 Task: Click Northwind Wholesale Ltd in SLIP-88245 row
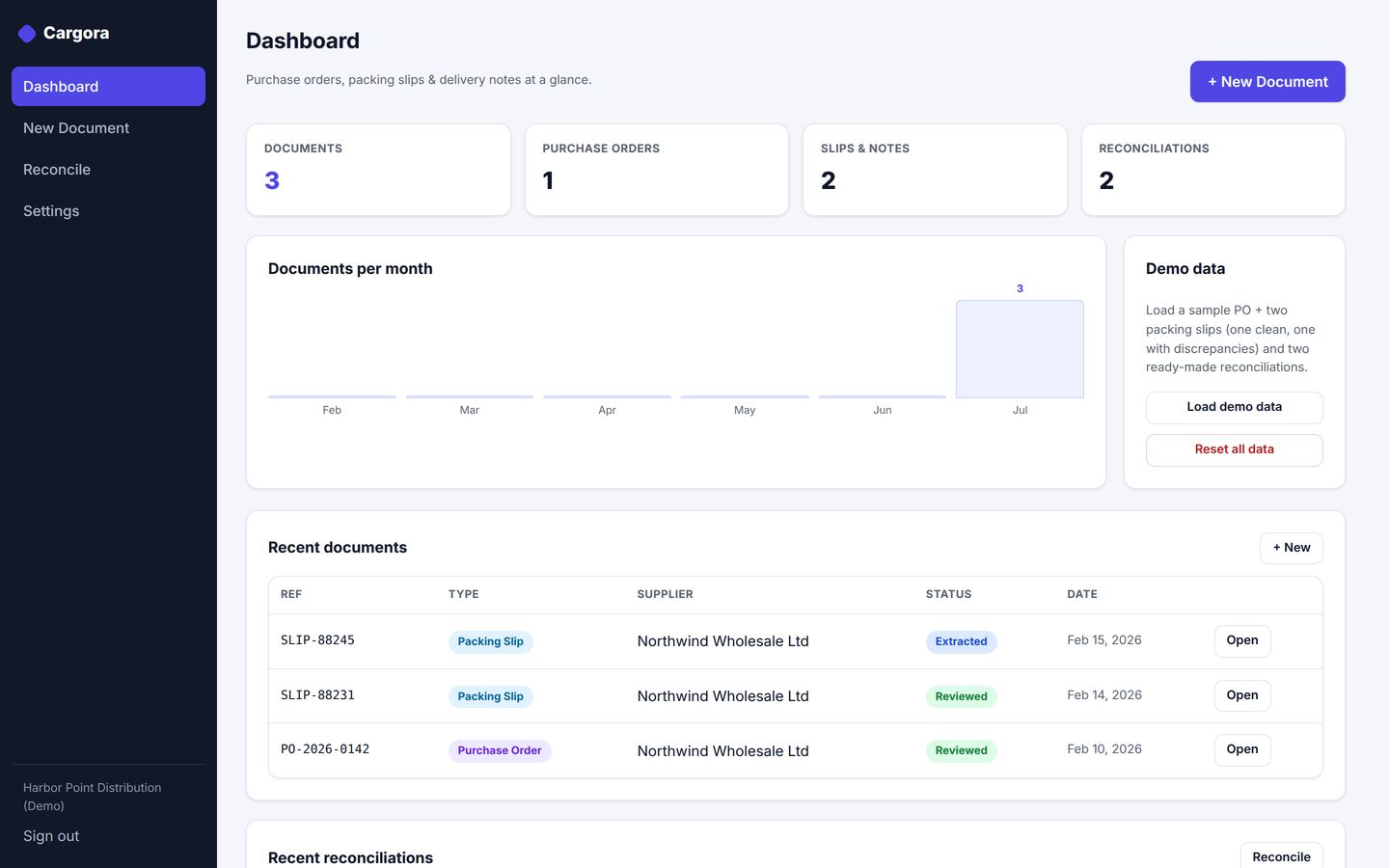click(x=723, y=641)
